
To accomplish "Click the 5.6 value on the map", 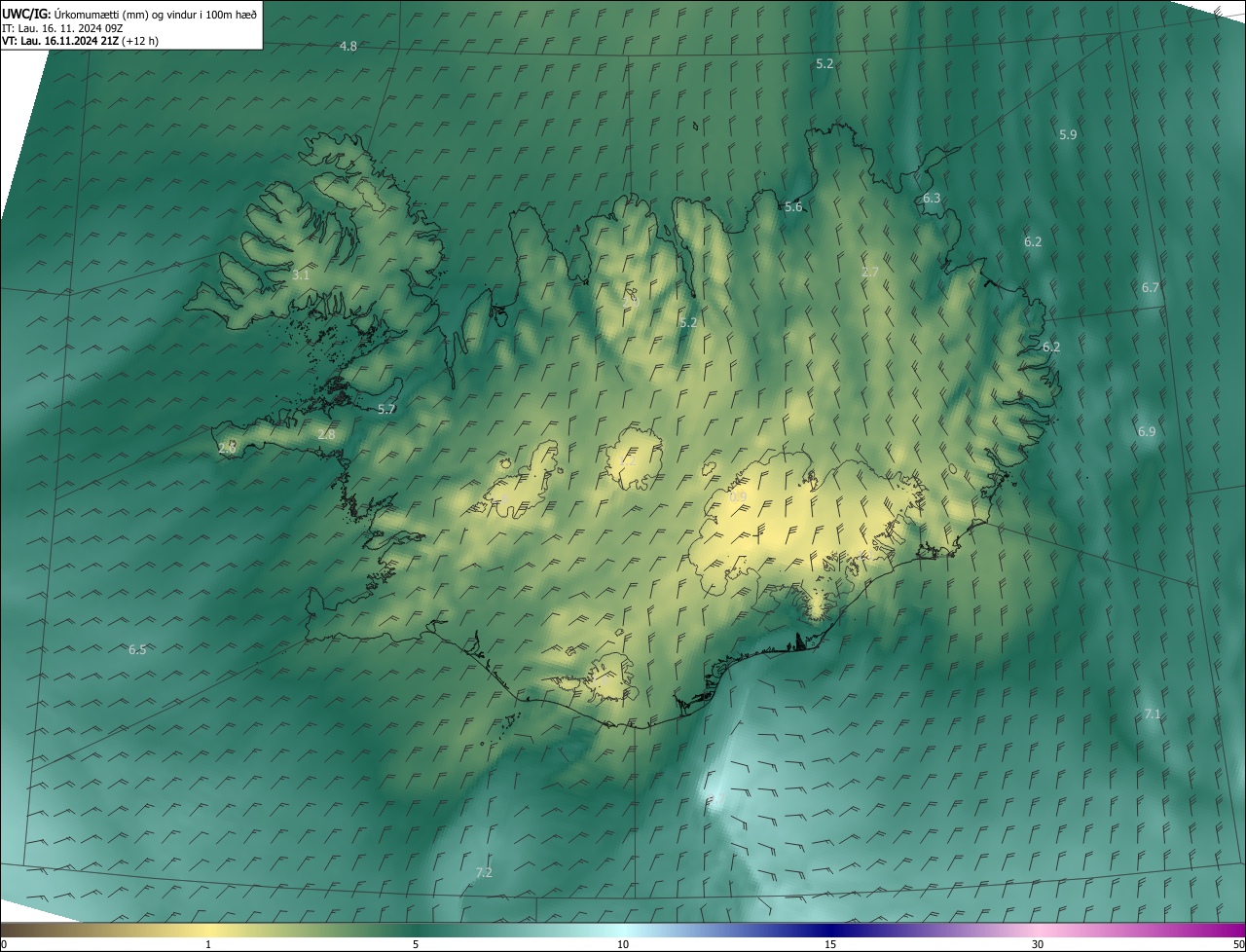I will pyautogui.click(x=793, y=206).
